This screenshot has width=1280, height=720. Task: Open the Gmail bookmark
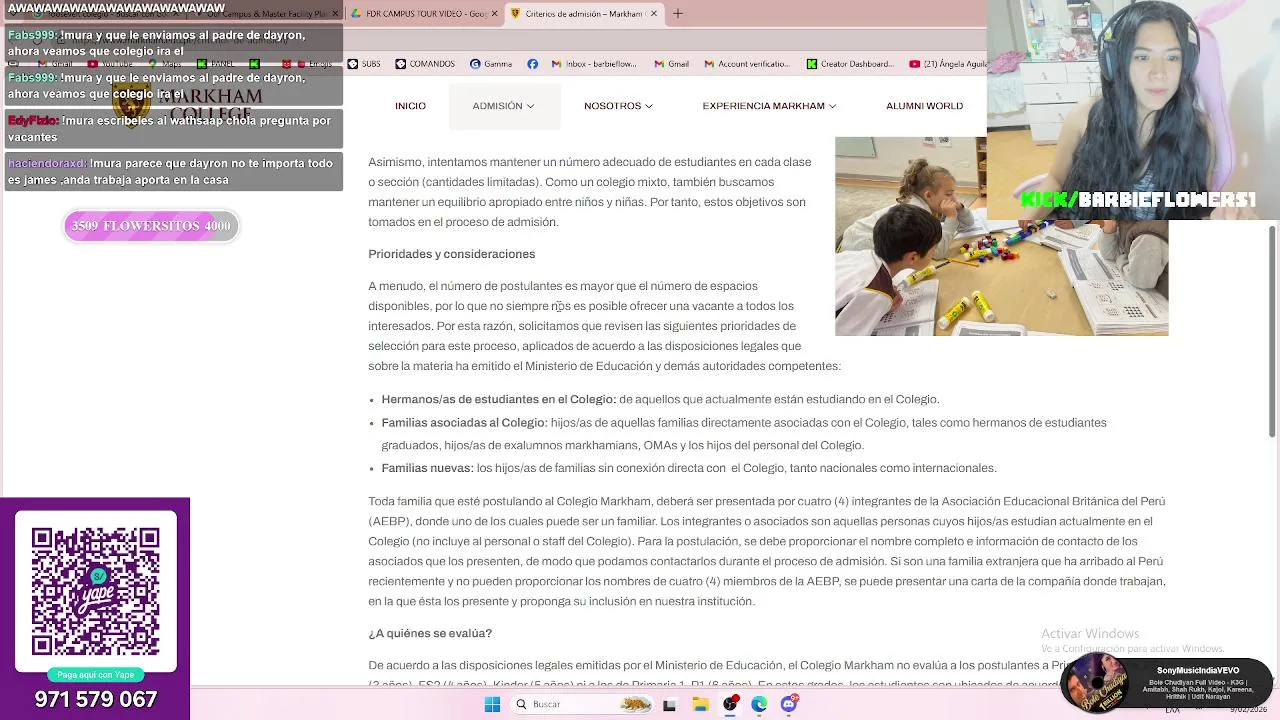[x=671, y=64]
